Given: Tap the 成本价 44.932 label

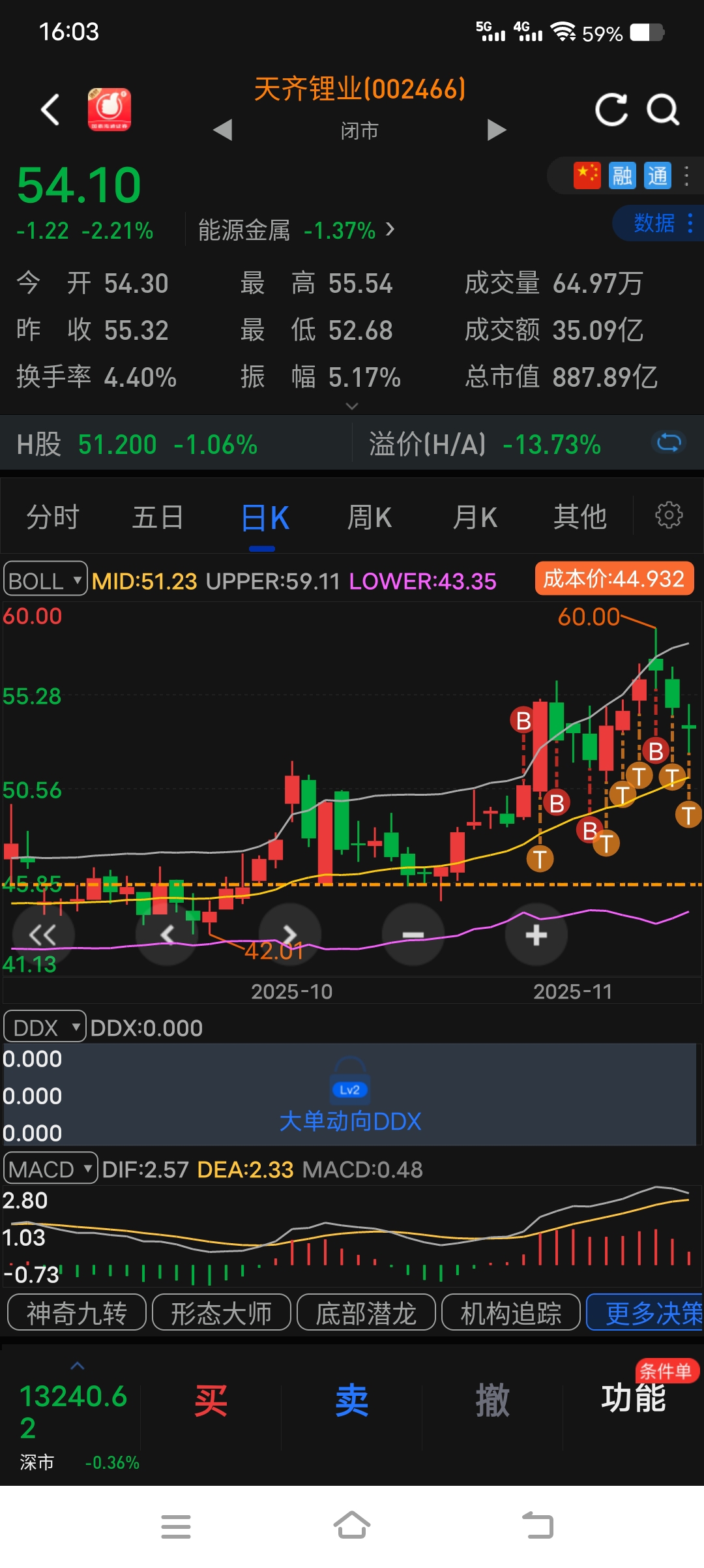Looking at the screenshot, I should pyautogui.click(x=614, y=579).
